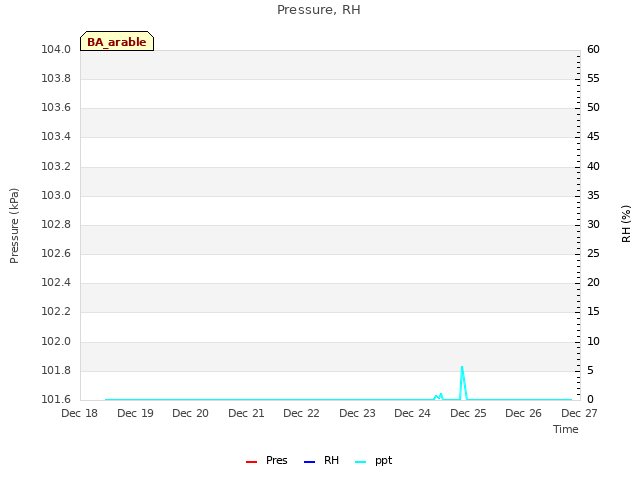Click the 102.8 pressure axis value
The image size is (640, 480).
[56, 224]
